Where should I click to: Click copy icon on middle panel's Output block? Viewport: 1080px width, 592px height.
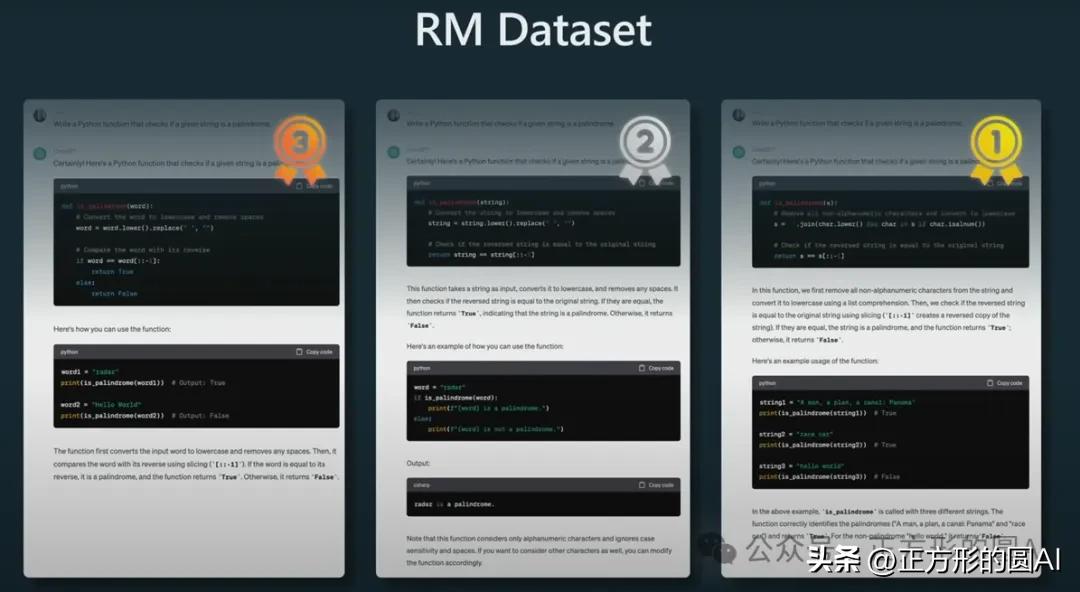point(642,485)
